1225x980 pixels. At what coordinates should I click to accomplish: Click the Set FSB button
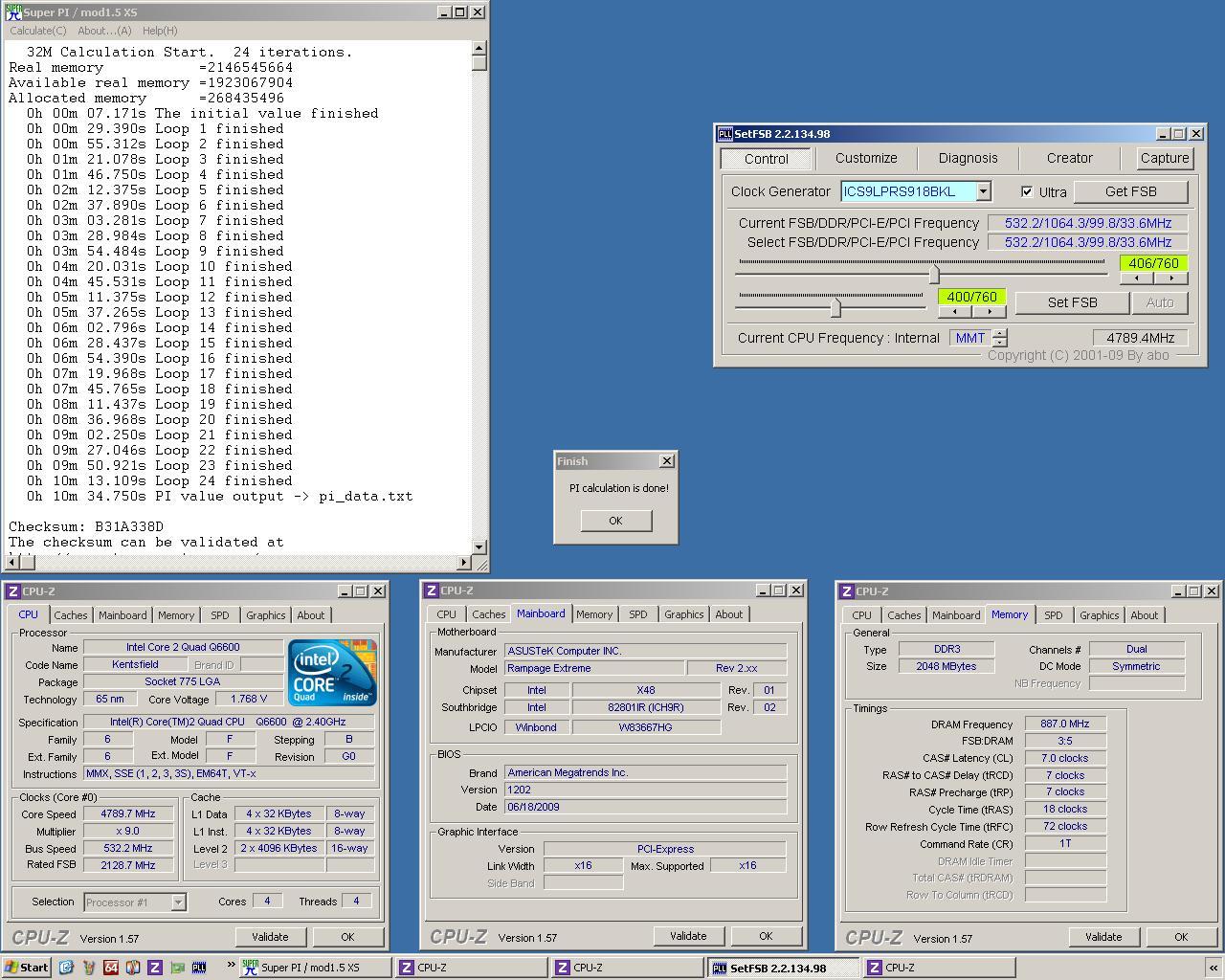click(x=1072, y=302)
